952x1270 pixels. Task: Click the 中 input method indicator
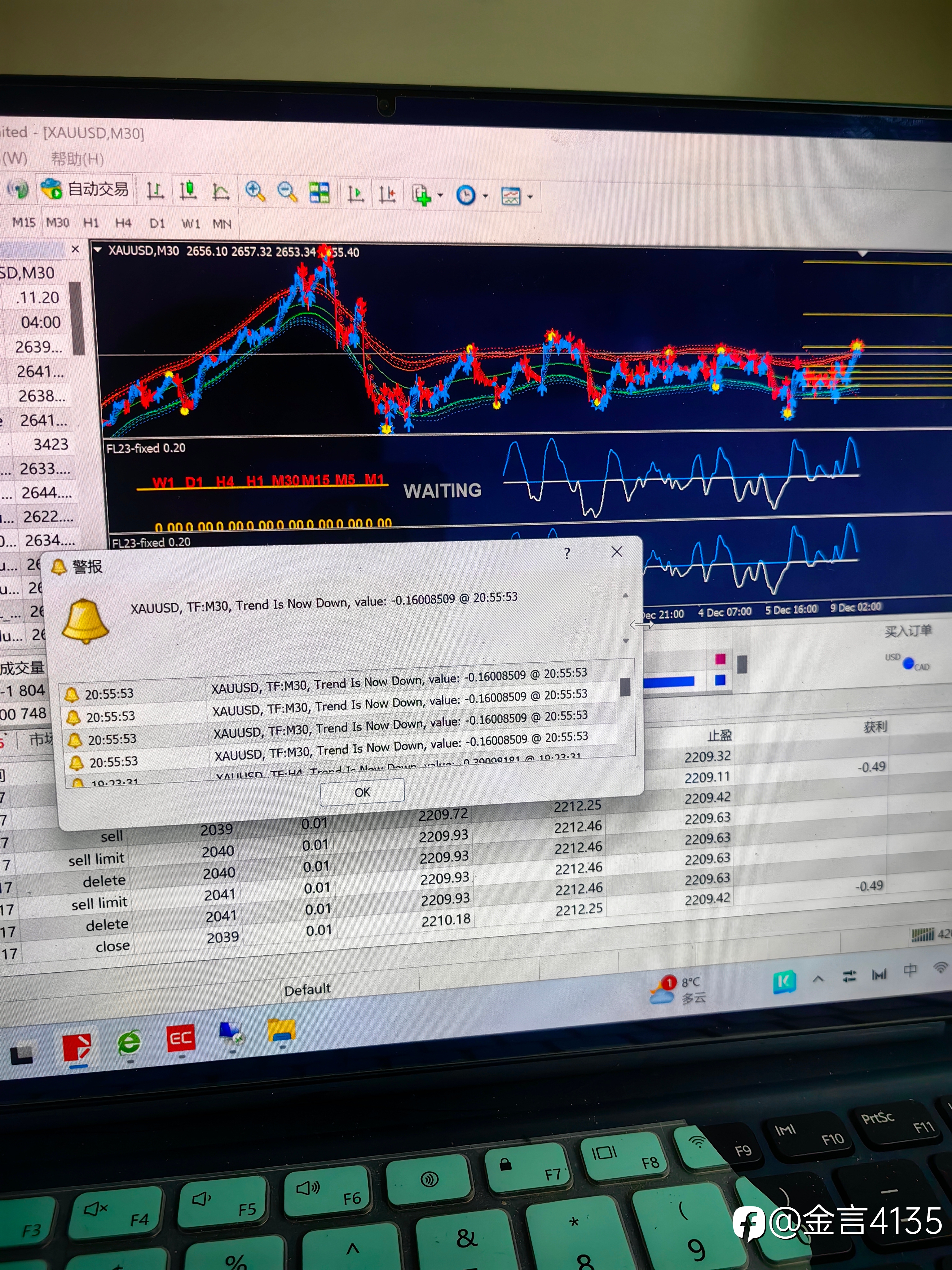pyautogui.click(x=910, y=970)
